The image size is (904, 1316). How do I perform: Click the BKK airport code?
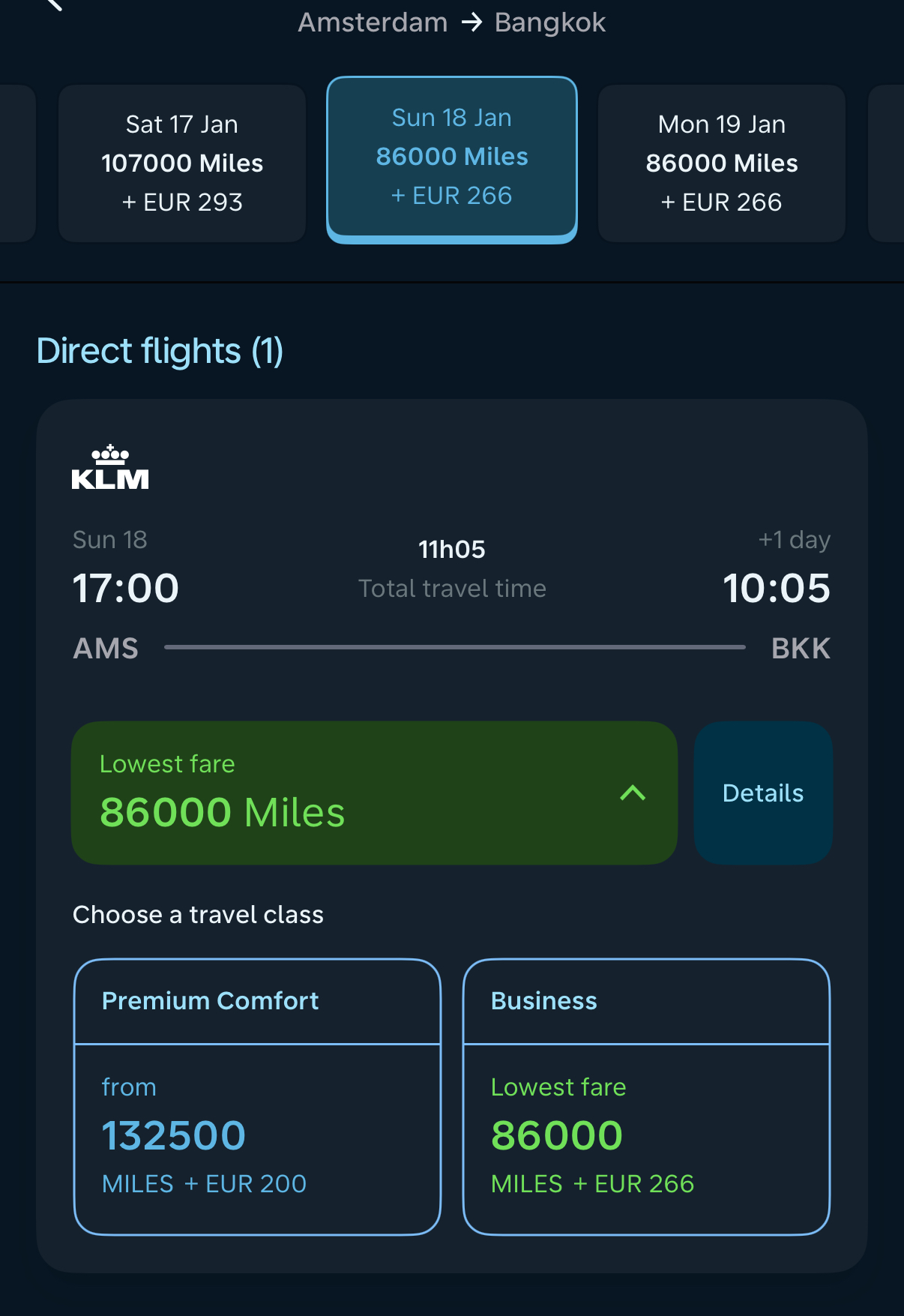801,649
